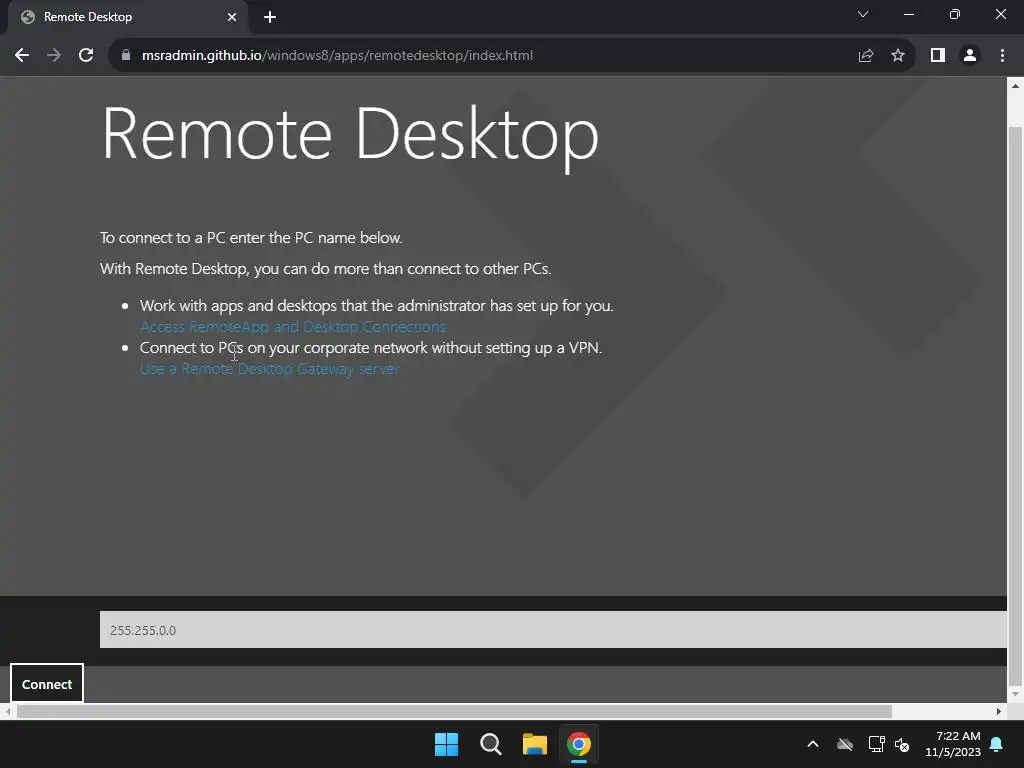Open Use a Remote Desktop Gateway server link
This screenshot has width=1024, height=768.
tap(270, 369)
